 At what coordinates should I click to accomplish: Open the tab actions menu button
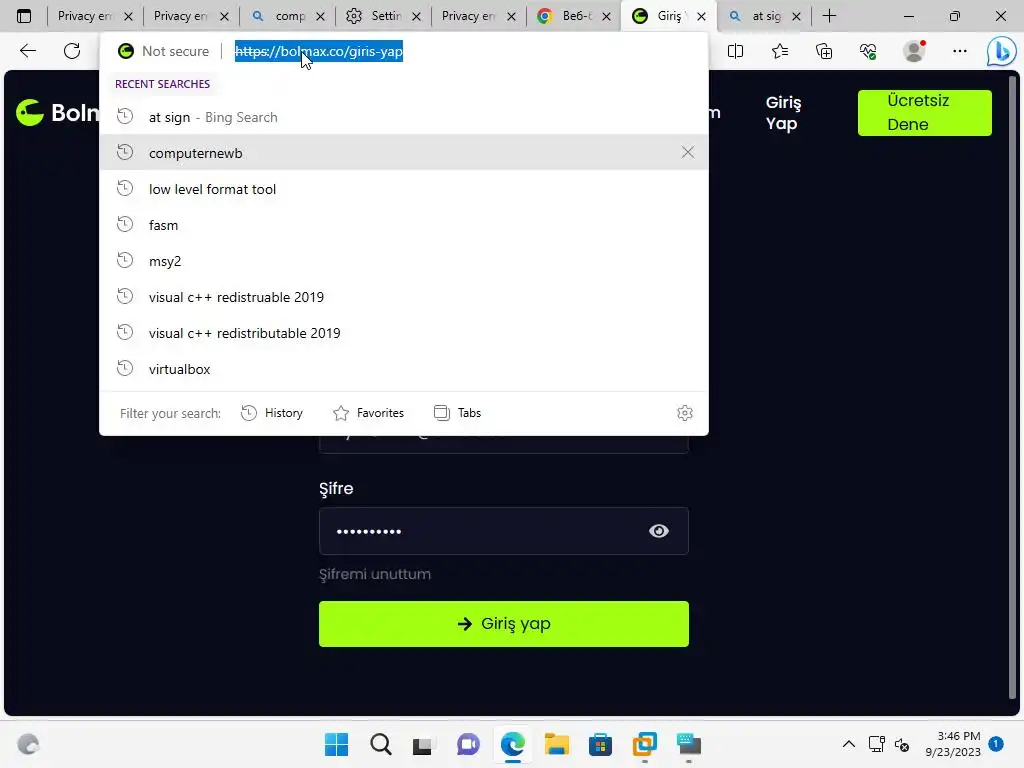tap(24, 16)
